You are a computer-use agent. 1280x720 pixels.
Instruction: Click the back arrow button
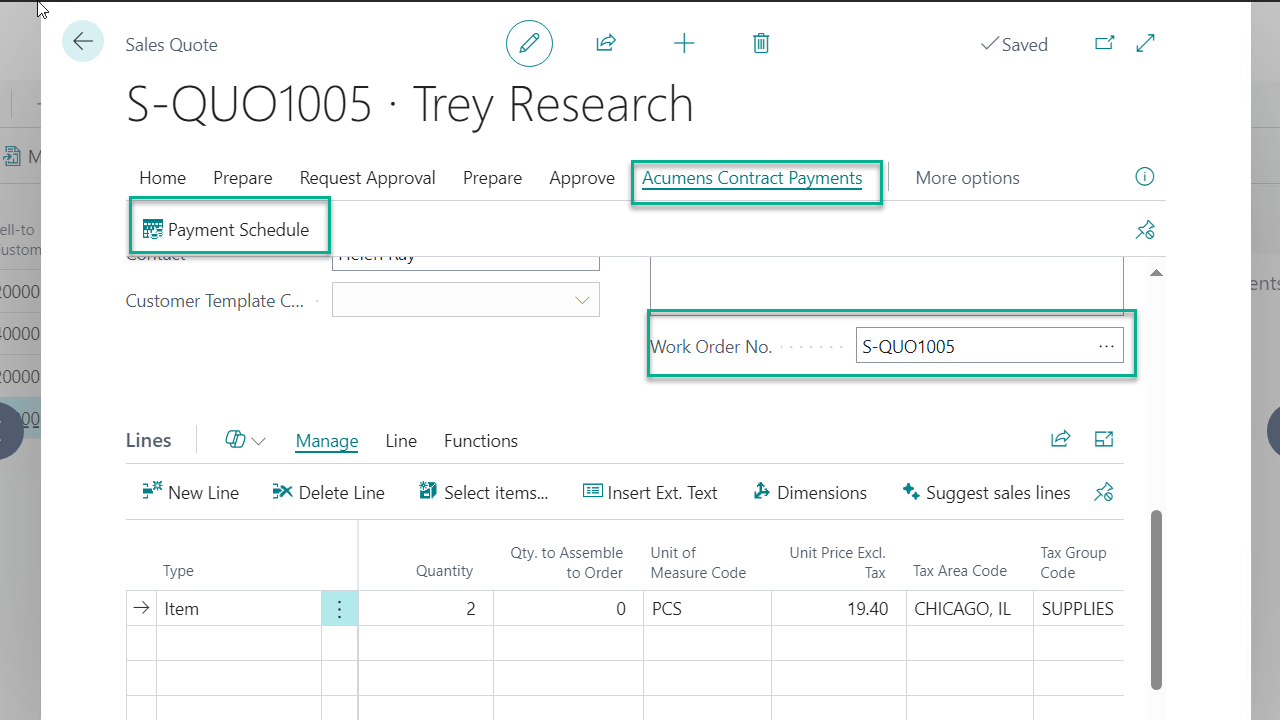point(82,42)
